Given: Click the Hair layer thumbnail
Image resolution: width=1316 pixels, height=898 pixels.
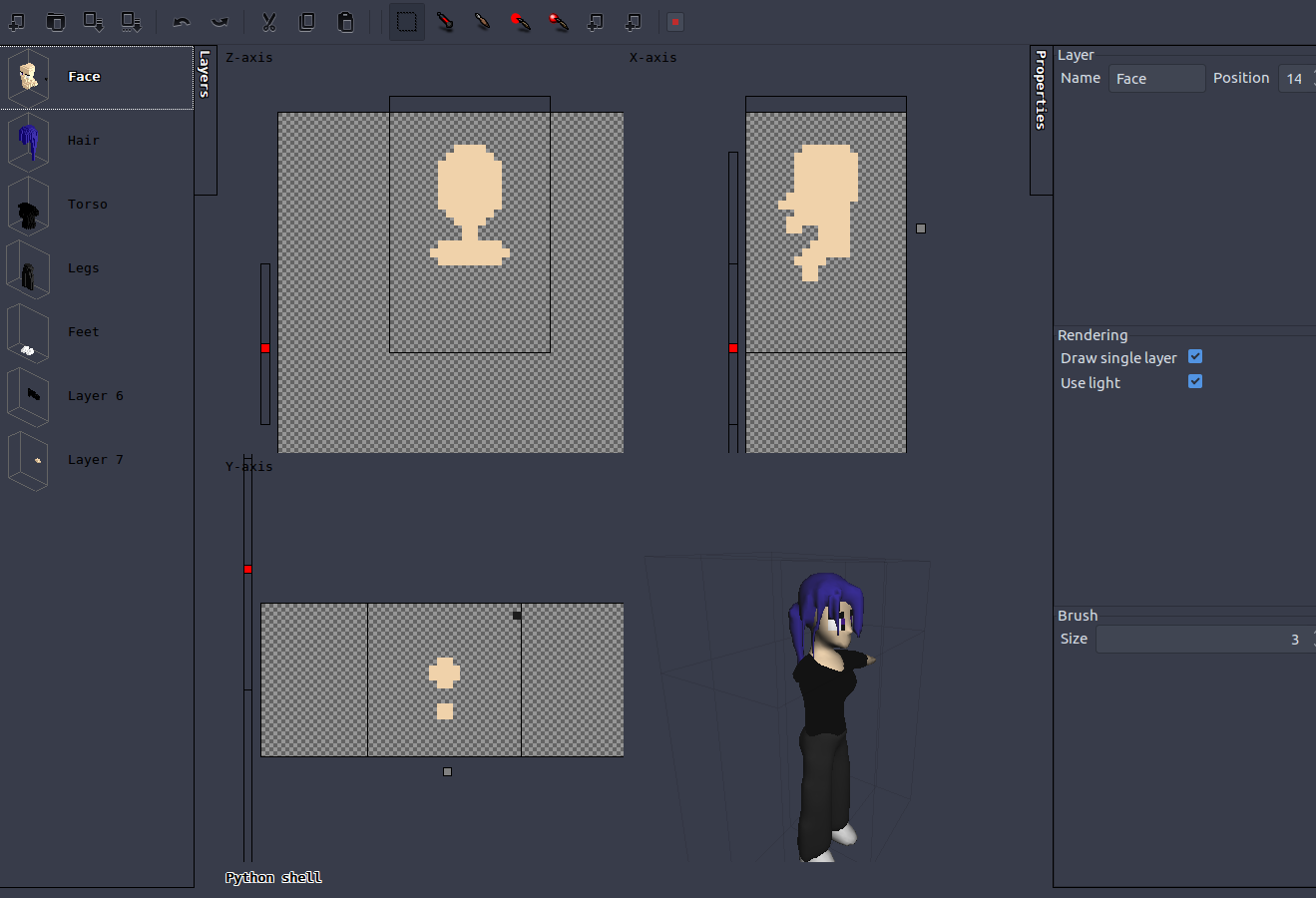Looking at the screenshot, I should [x=28, y=141].
